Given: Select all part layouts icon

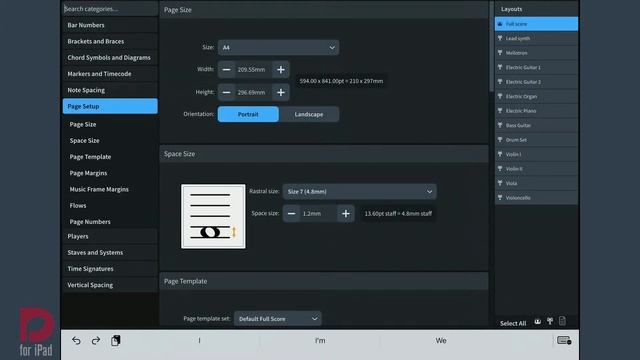Looking at the screenshot, I should [550, 322].
